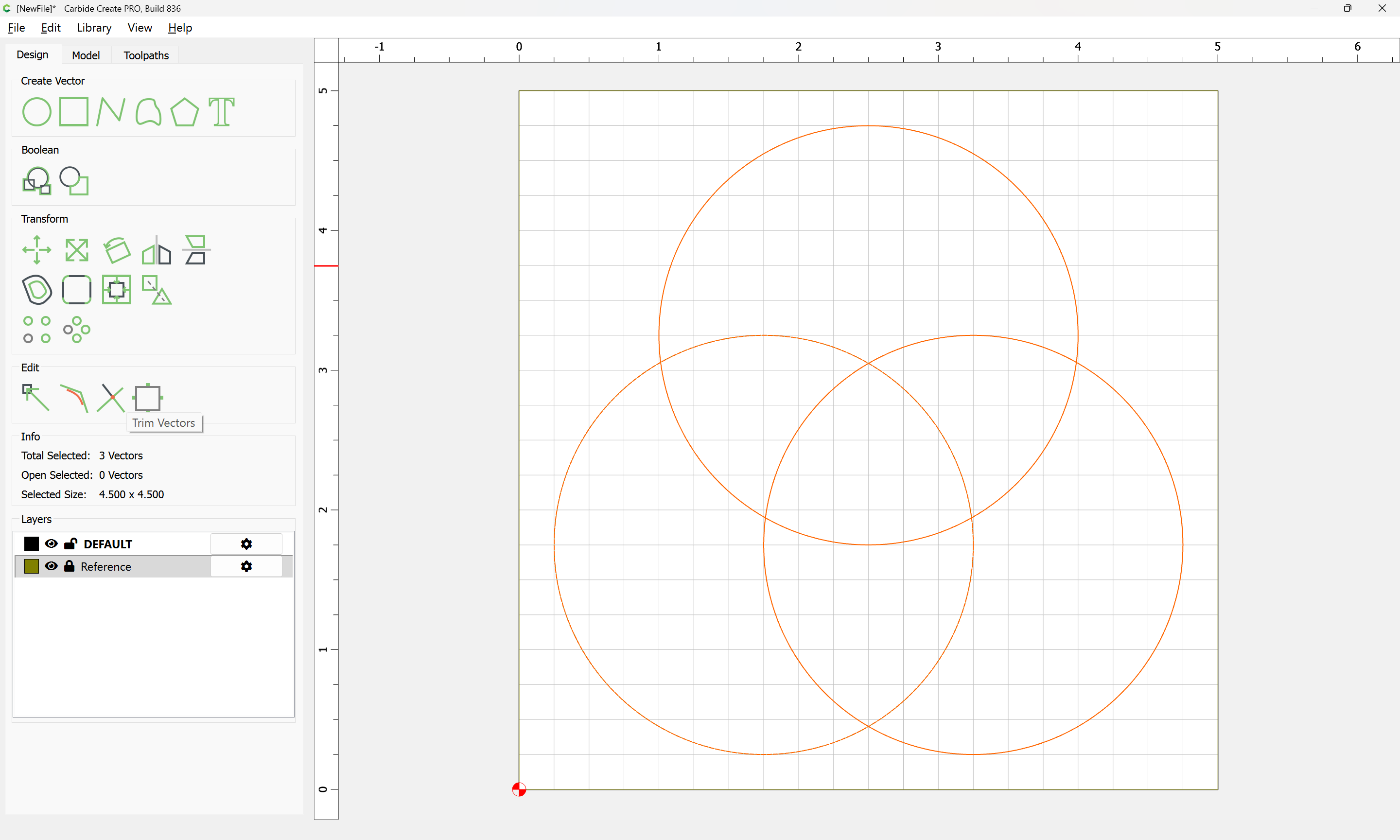Switch to the Model tab
1400x840 pixels.
click(x=86, y=55)
